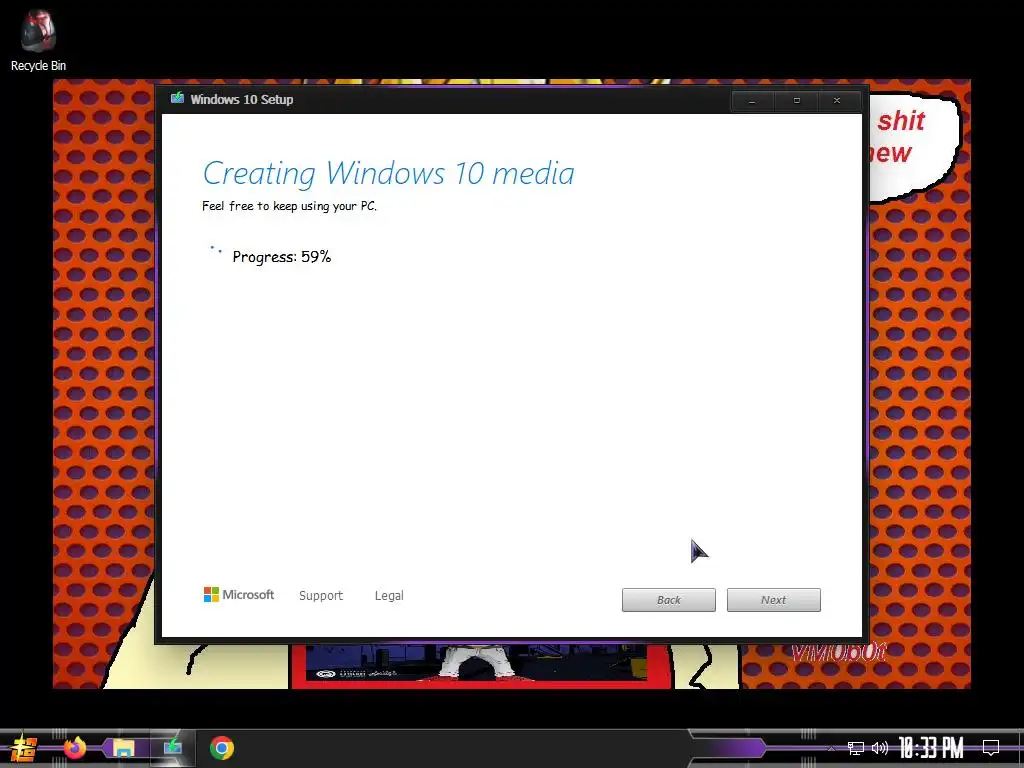1024x768 pixels.
Task: Close the Windows 10 Setup window
Action: pos(837,101)
